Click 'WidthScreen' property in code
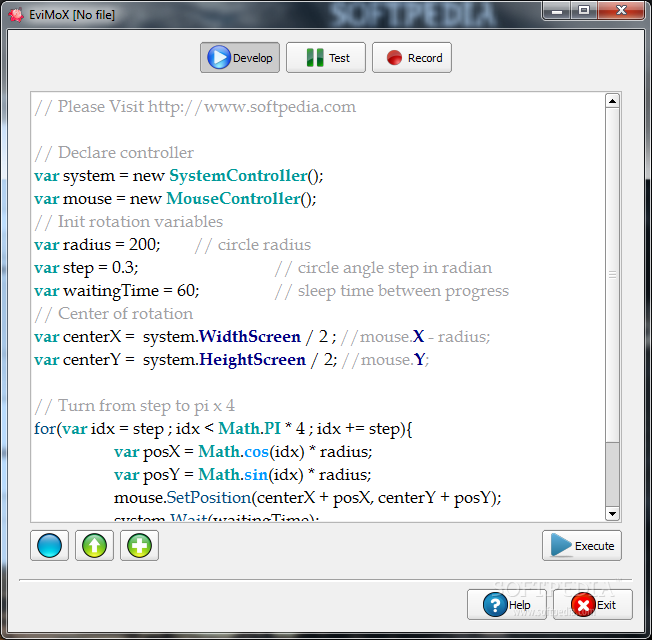The width and height of the screenshot is (652, 640). click(249, 336)
